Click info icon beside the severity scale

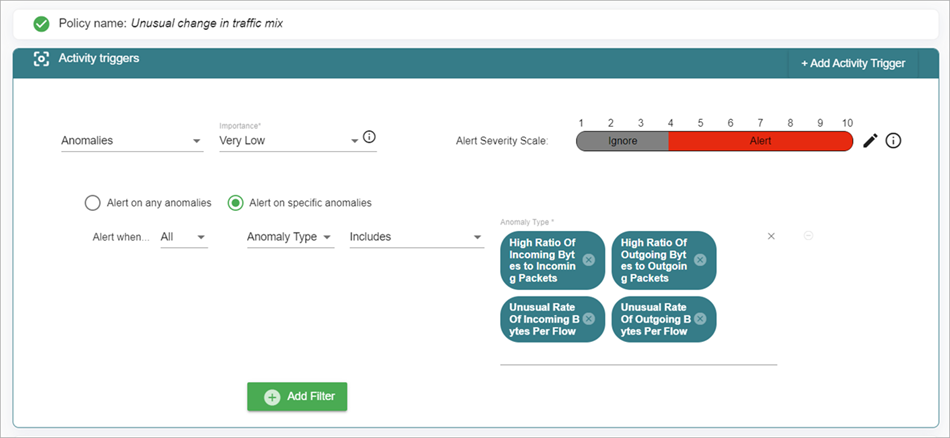coord(894,141)
